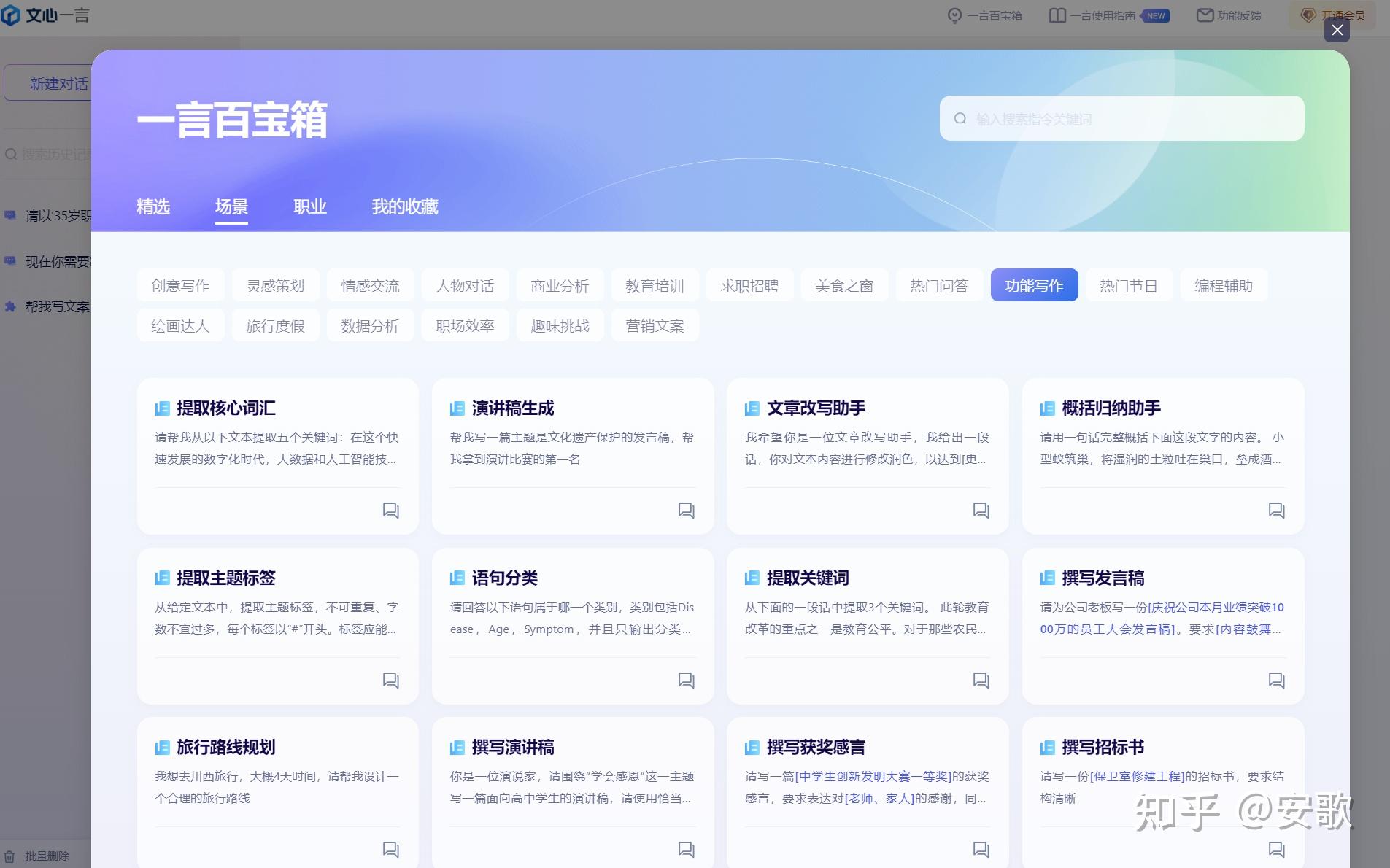Image resolution: width=1390 pixels, height=868 pixels.
Task: Click the chat icon on 撰写获奖感言 card
Action: (981, 850)
